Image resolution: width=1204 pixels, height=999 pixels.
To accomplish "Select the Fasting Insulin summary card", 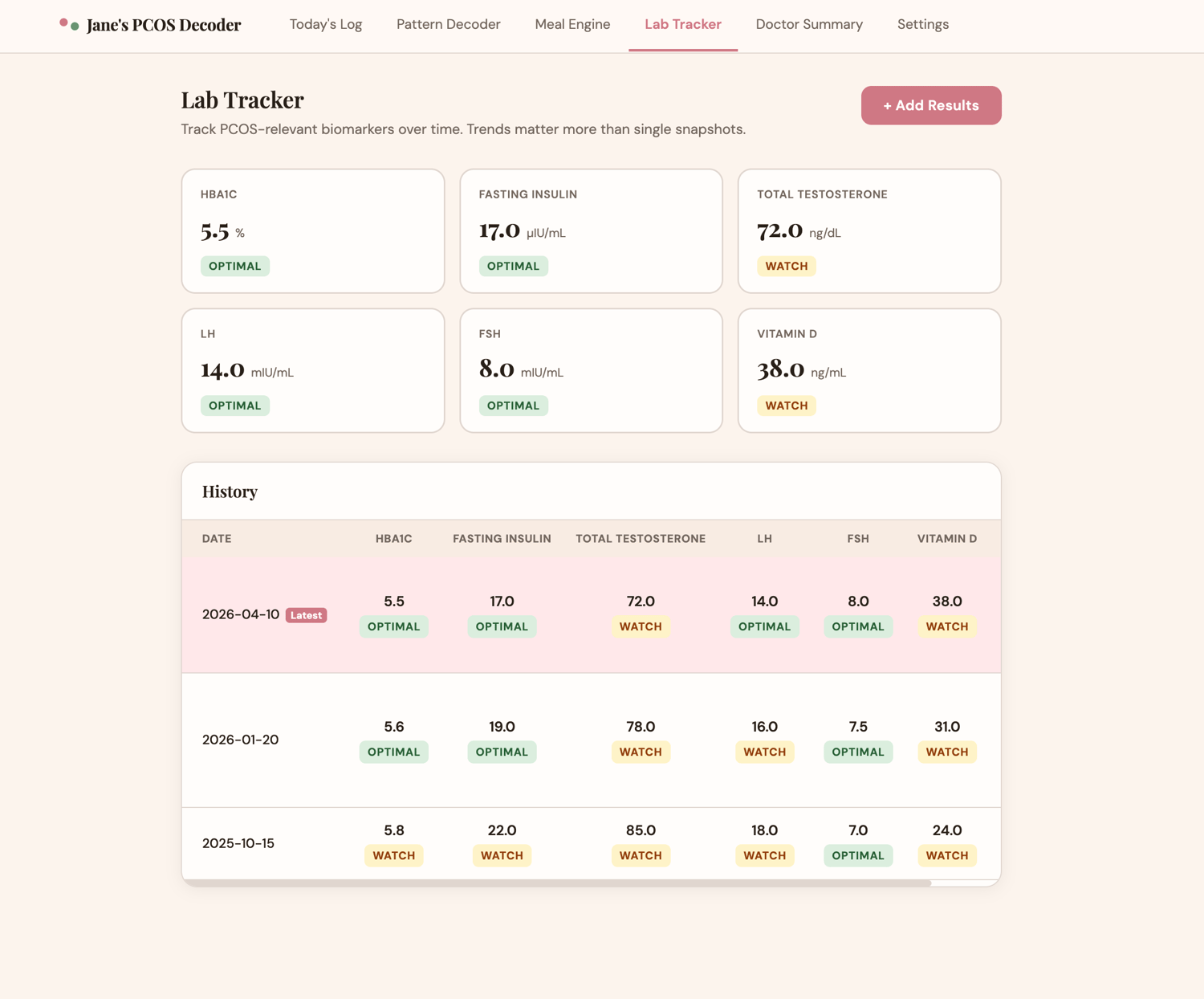I will (592, 231).
